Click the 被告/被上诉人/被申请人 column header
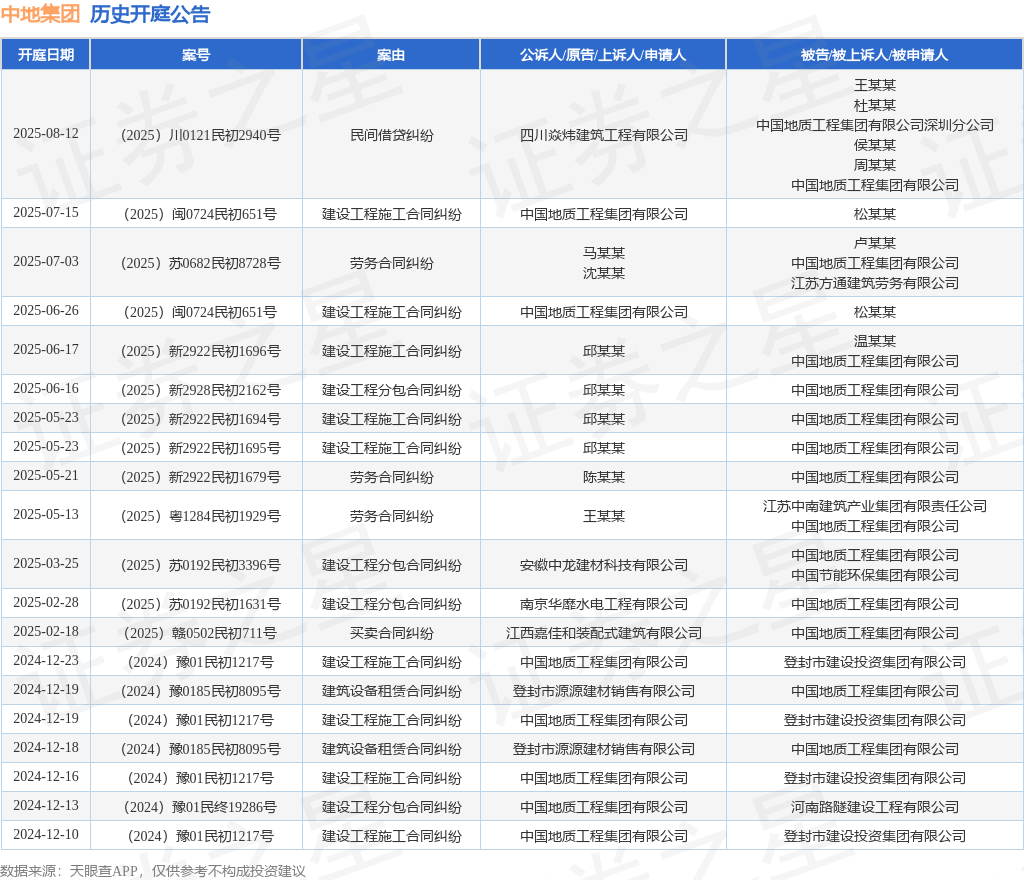Screen dimensions: 1024x880 click(874, 55)
